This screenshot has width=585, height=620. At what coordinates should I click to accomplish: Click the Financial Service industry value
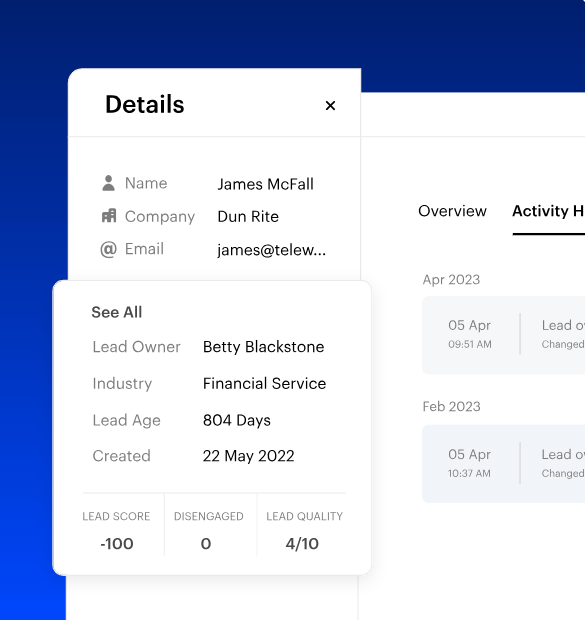click(264, 384)
